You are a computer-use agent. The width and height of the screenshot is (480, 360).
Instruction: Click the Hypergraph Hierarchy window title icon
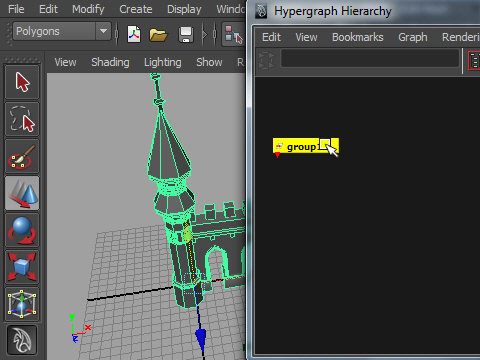click(261, 11)
